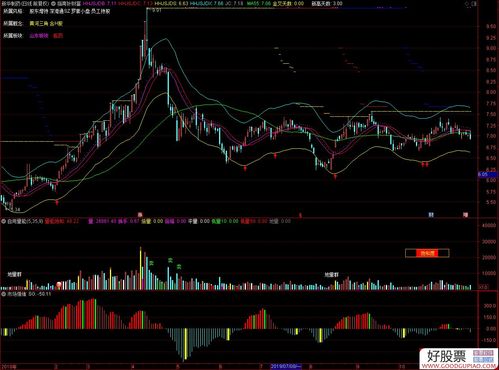Image resolution: width=499 pixels, height=370 pixels.
Task: Click the red highlighted button in the volume panel
Action: (x=427, y=253)
